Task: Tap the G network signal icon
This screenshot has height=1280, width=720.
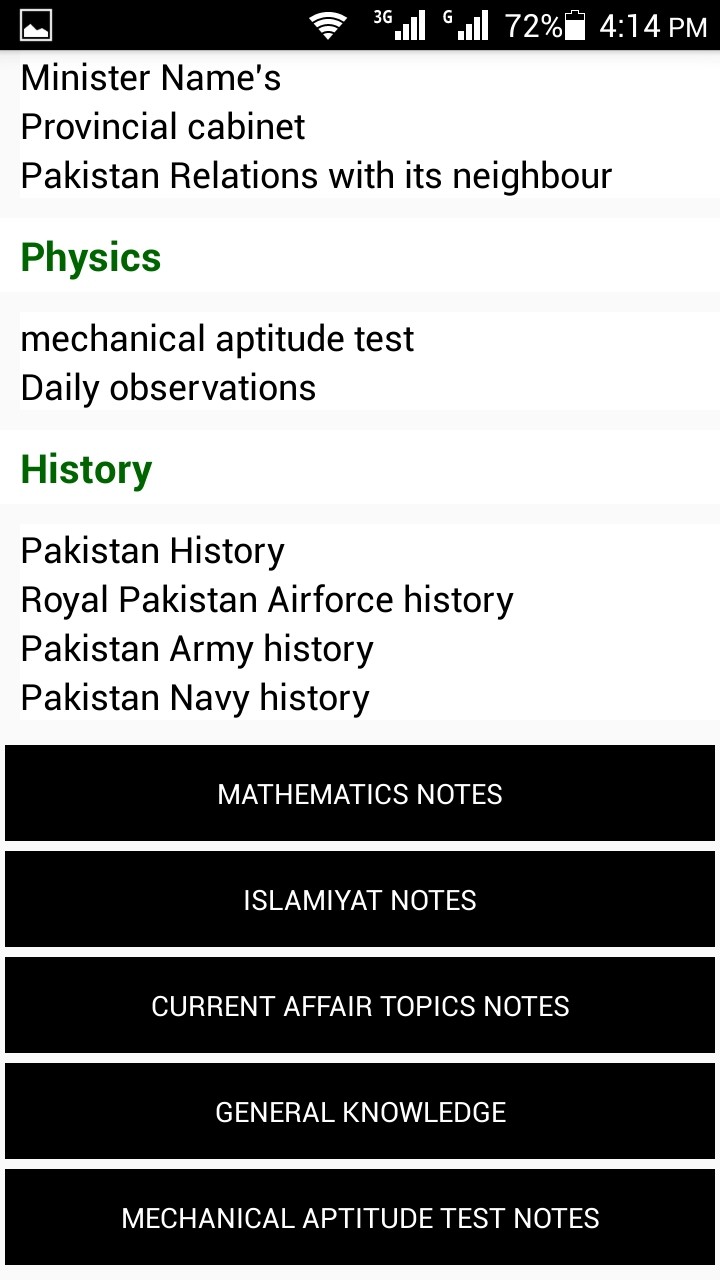Action: [467, 25]
